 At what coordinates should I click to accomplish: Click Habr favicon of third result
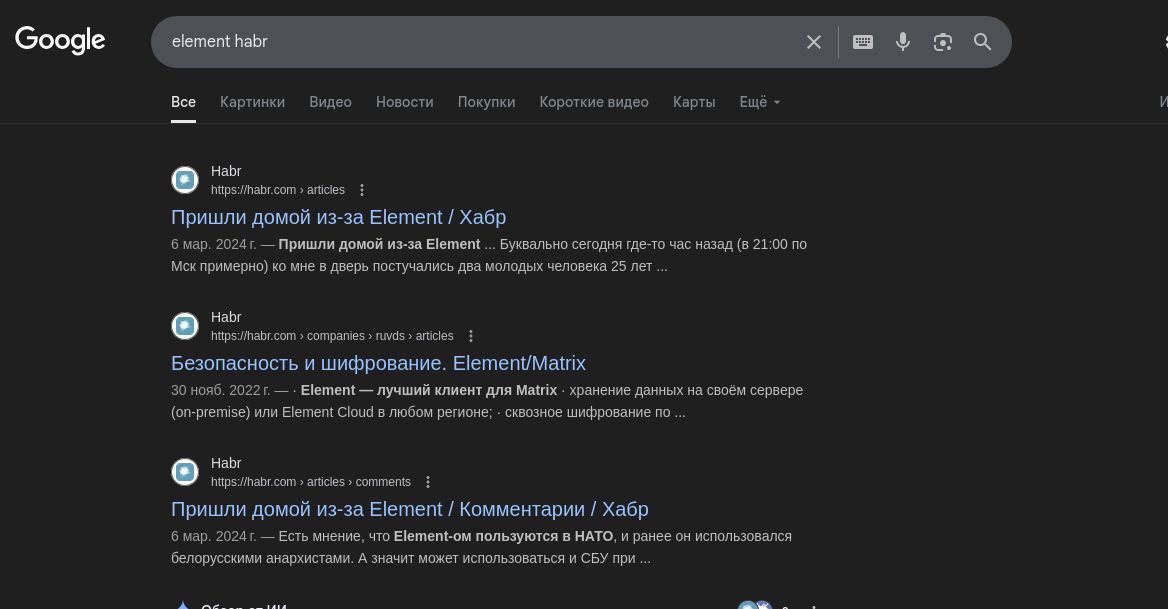point(185,472)
